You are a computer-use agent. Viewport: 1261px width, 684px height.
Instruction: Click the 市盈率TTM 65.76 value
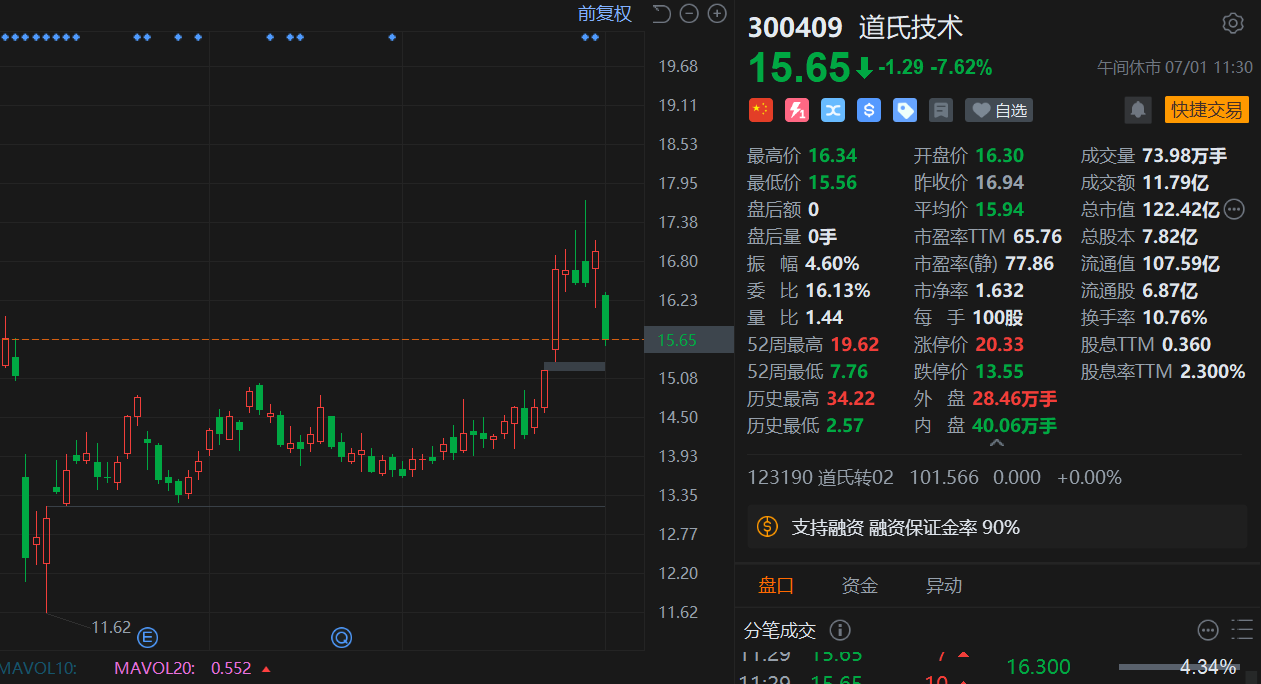(x=1037, y=236)
